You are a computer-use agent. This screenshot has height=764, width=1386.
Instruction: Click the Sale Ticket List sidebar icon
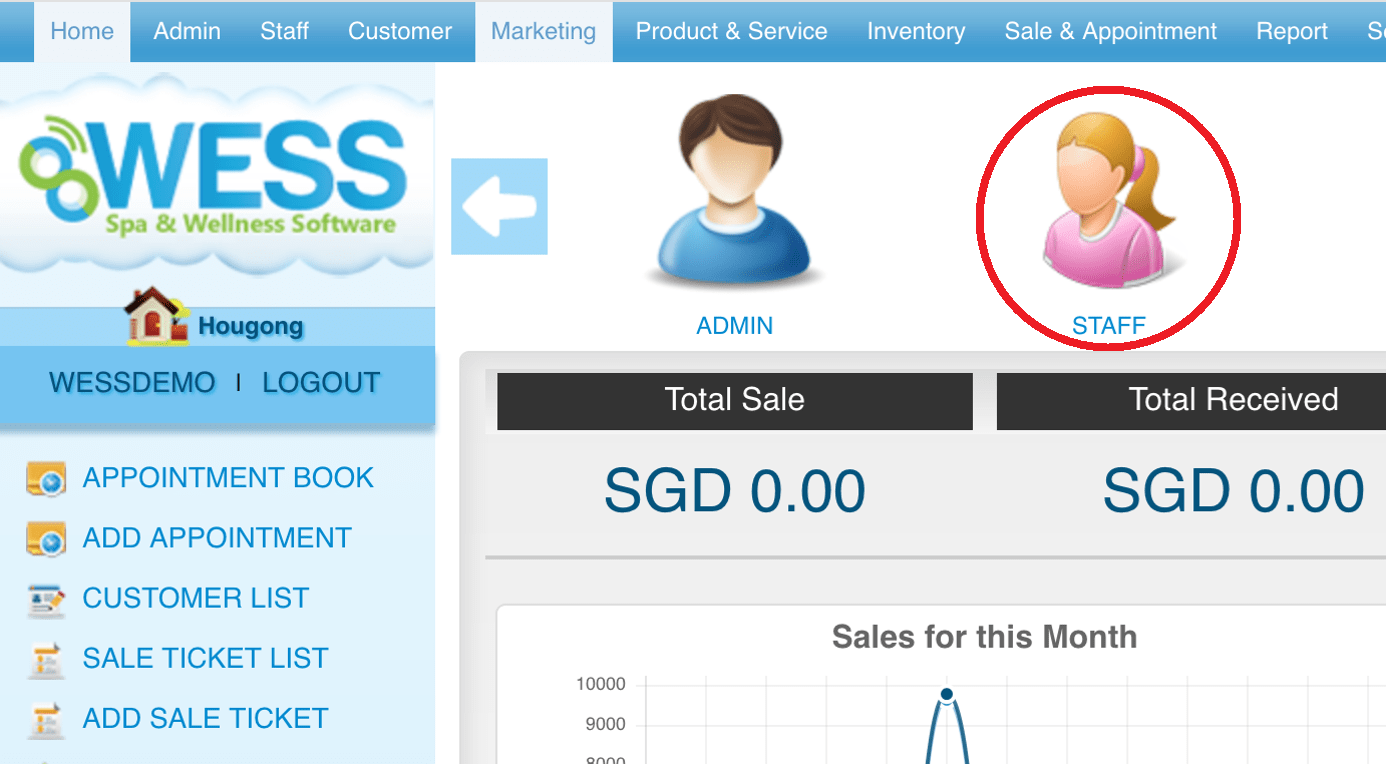(x=46, y=659)
